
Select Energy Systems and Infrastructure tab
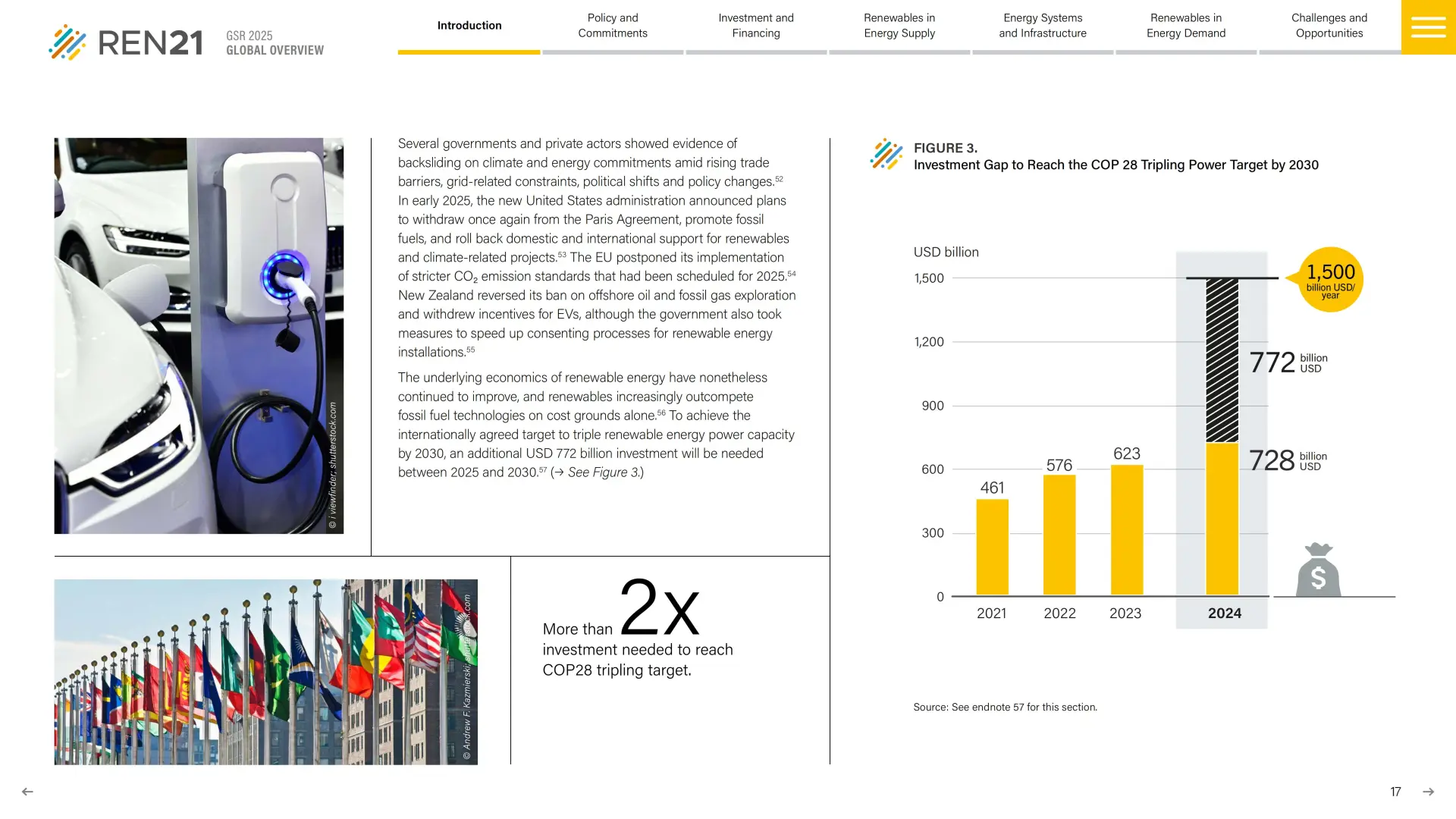click(1042, 26)
